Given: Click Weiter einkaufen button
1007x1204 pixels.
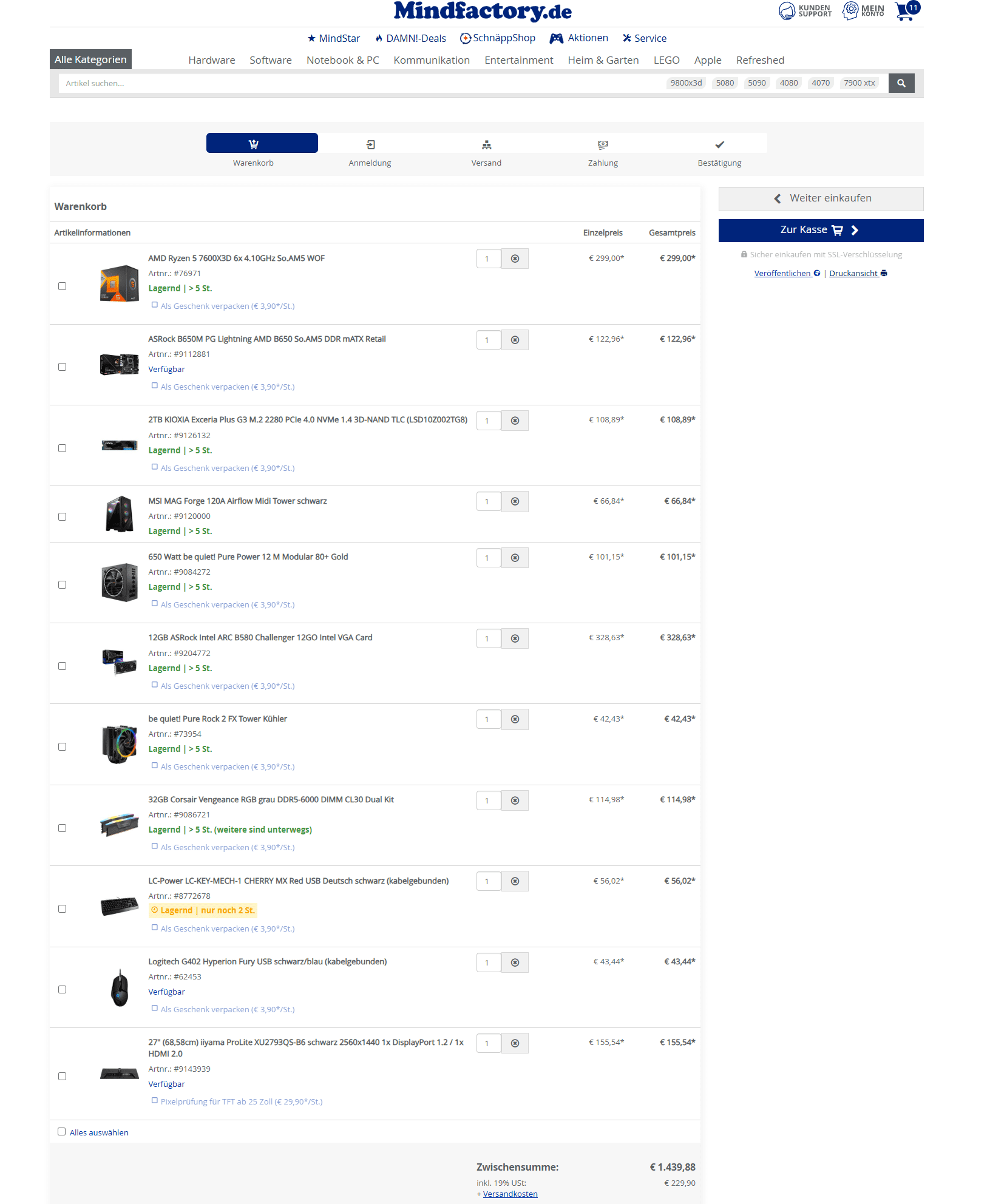Looking at the screenshot, I should pyautogui.click(x=821, y=198).
